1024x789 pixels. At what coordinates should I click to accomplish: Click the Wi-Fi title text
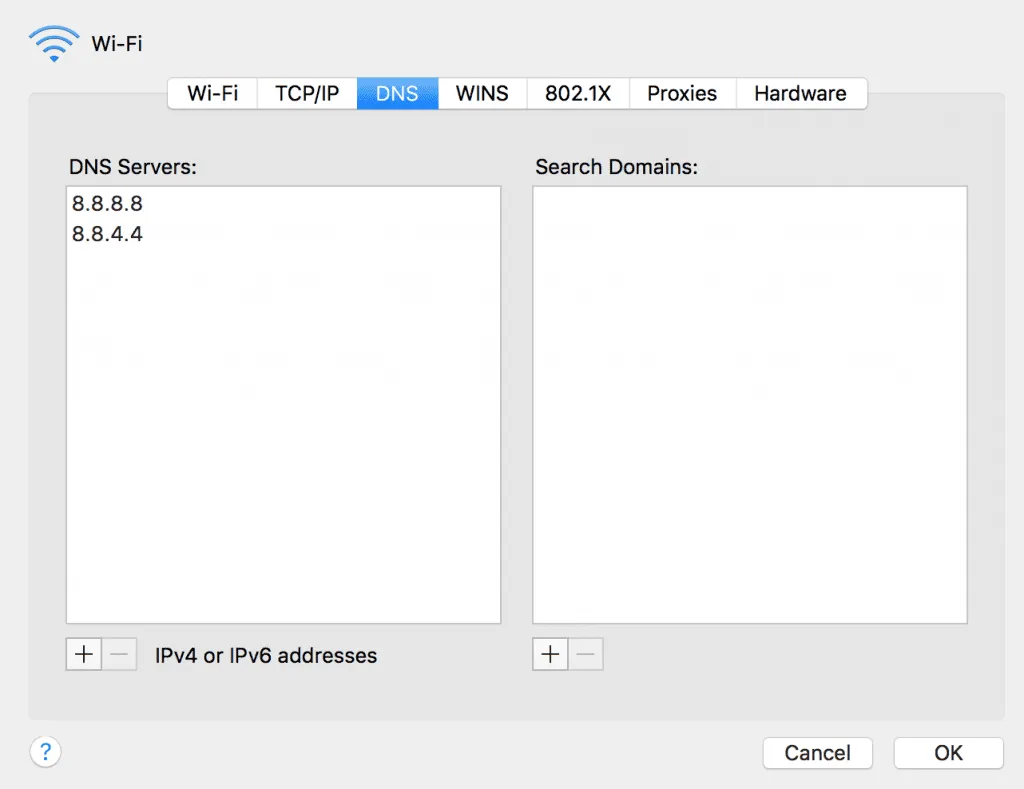pos(117,44)
